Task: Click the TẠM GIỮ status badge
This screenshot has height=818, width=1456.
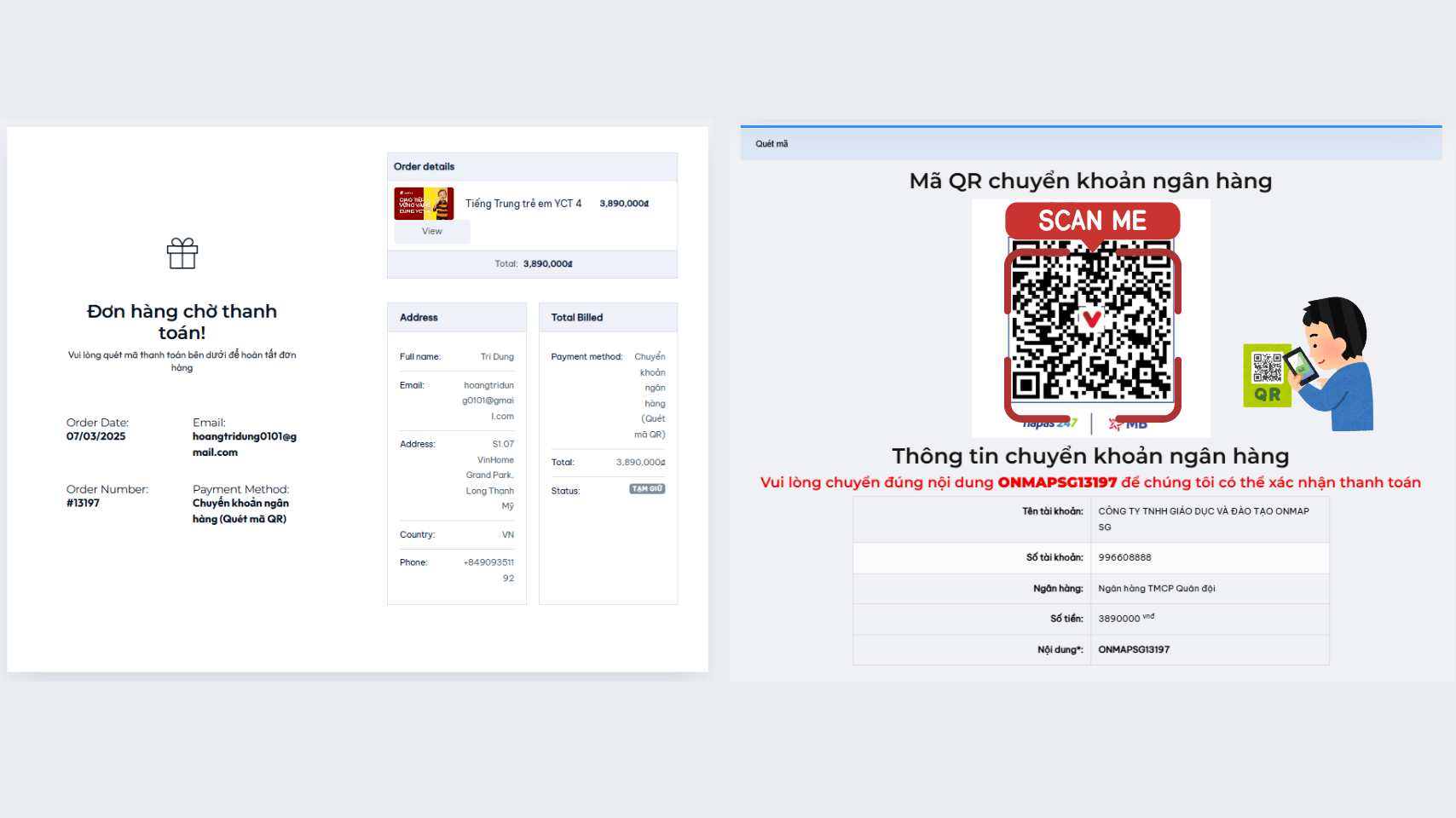Action: coord(647,489)
